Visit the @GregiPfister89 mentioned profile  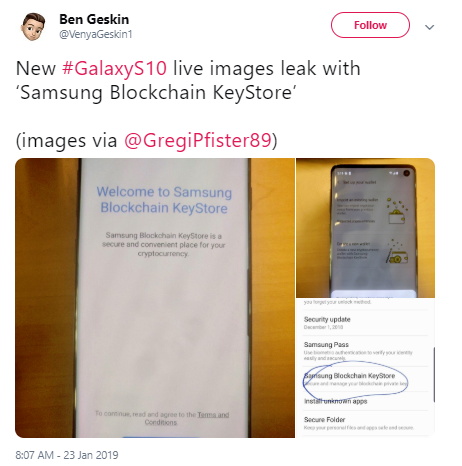(x=198, y=140)
